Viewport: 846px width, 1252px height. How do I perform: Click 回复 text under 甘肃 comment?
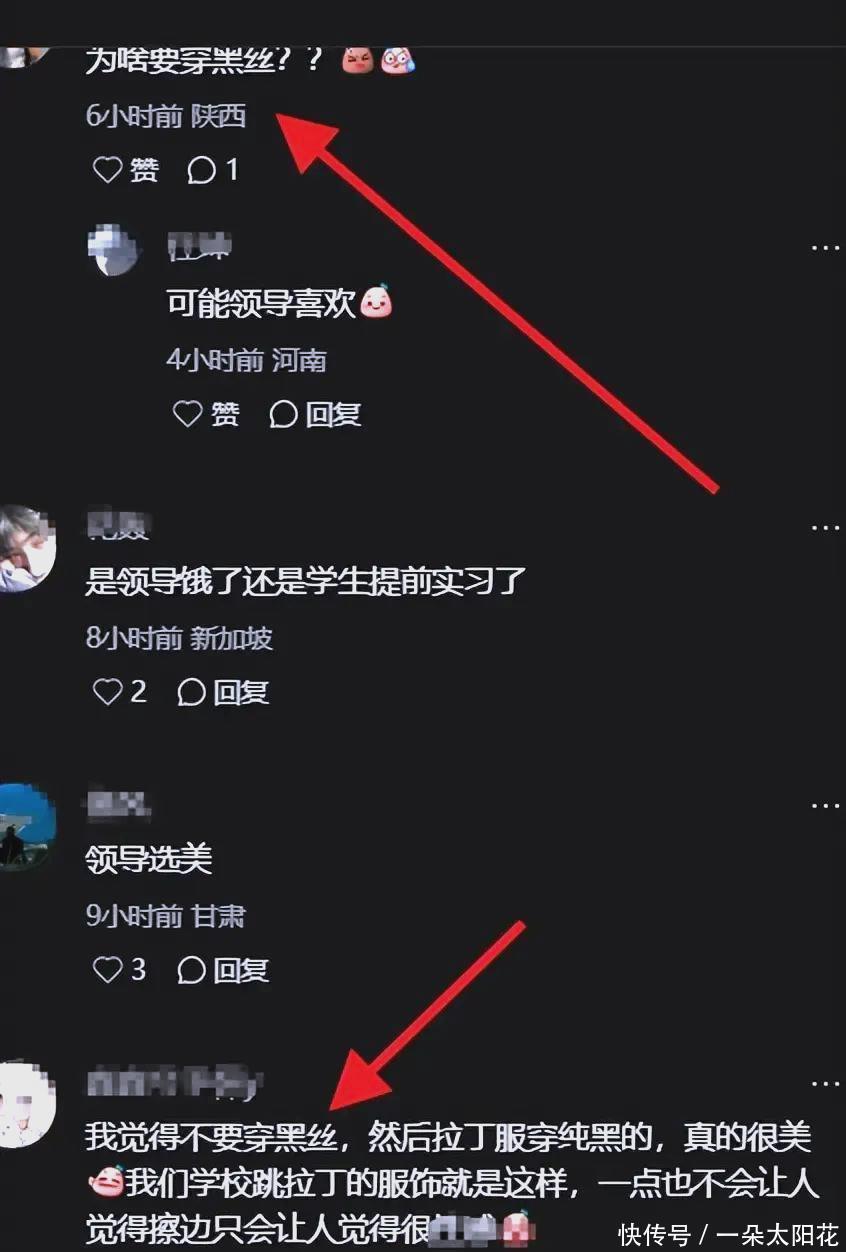(x=241, y=969)
